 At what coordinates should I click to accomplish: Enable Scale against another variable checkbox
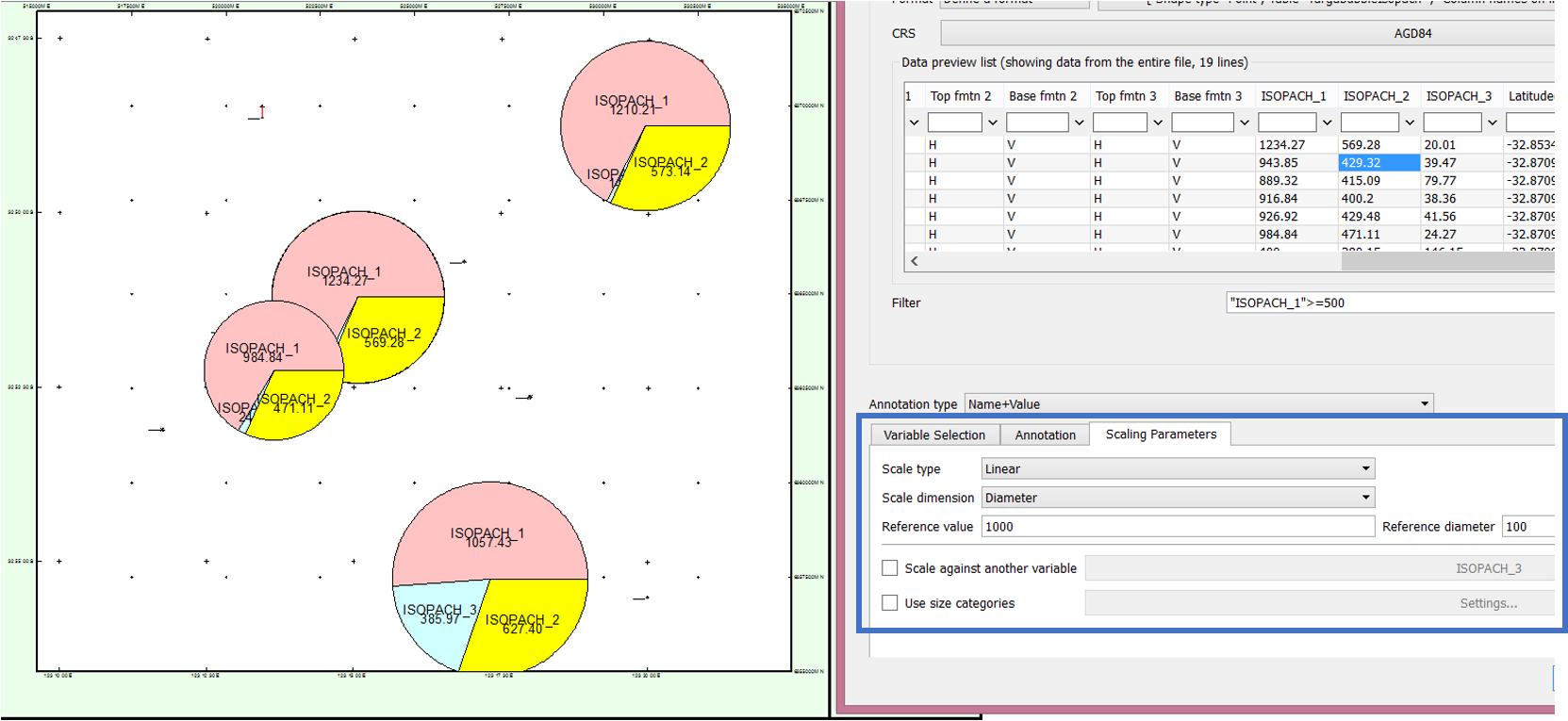pyautogui.click(x=889, y=568)
